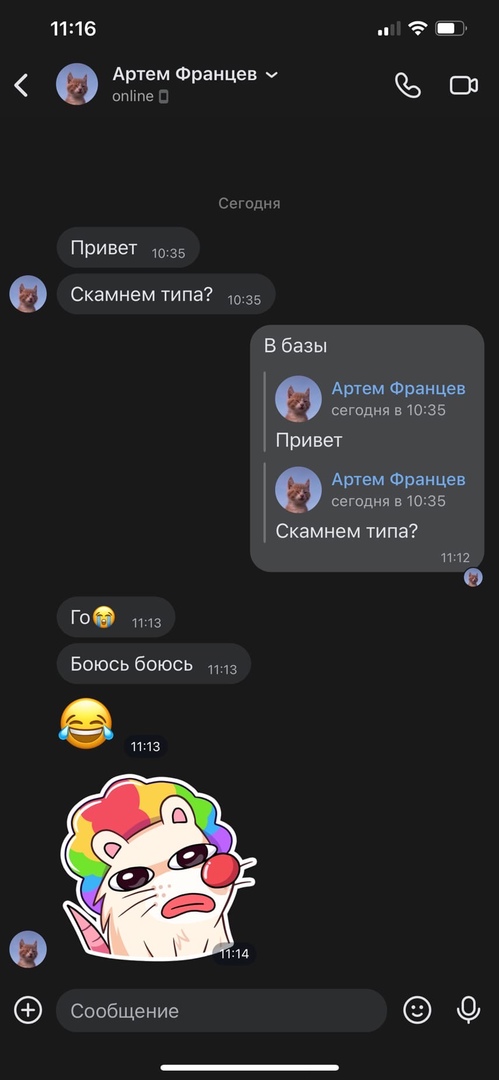Expand the dropdown chevron beside Артем Францев
499x1080 pixels.
pyautogui.click(x=272, y=74)
